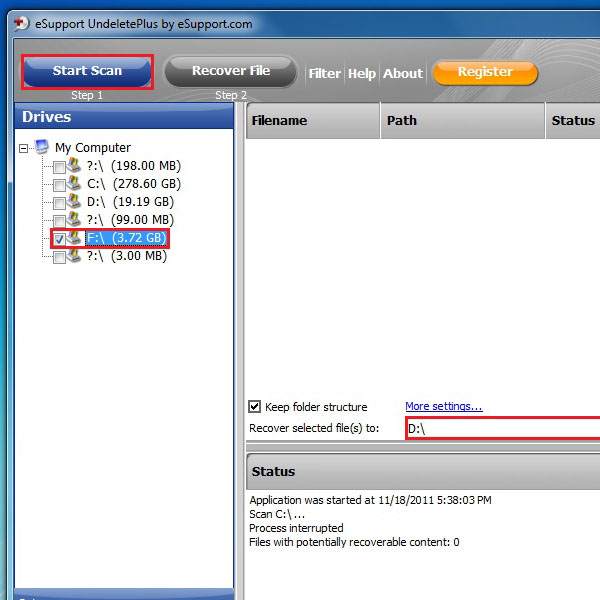This screenshot has height=600, width=600.
Task: Select the My Computer label in tree
Action: (x=93, y=147)
